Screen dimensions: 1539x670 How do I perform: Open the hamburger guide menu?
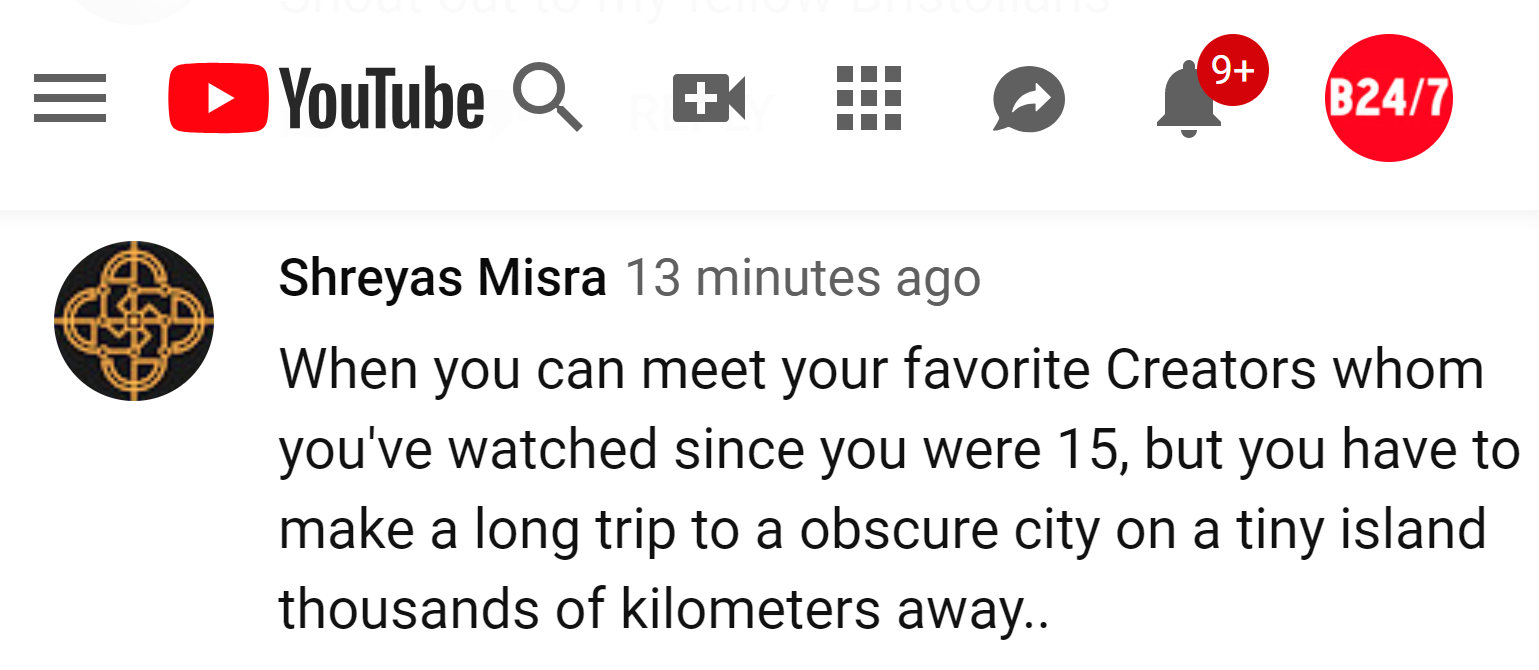coord(70,98)
